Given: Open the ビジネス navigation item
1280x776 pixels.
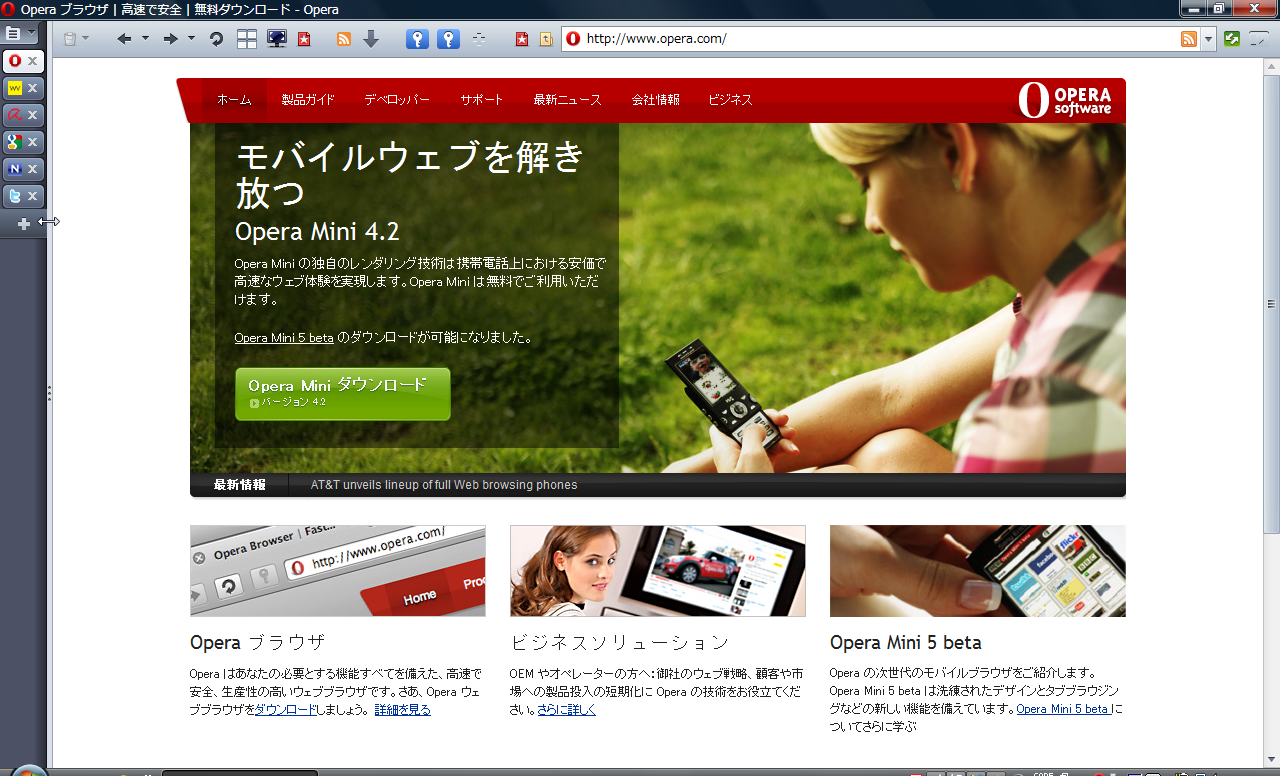Looking at the screenshot, I should [730, 100].
